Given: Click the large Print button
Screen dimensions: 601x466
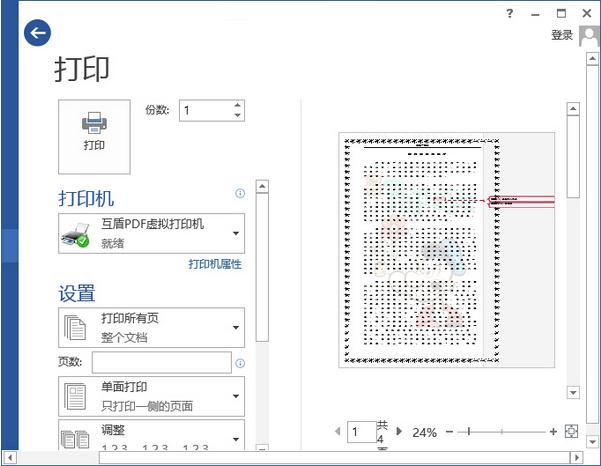Looking at the screenshot, I should (x=94, y=137).
